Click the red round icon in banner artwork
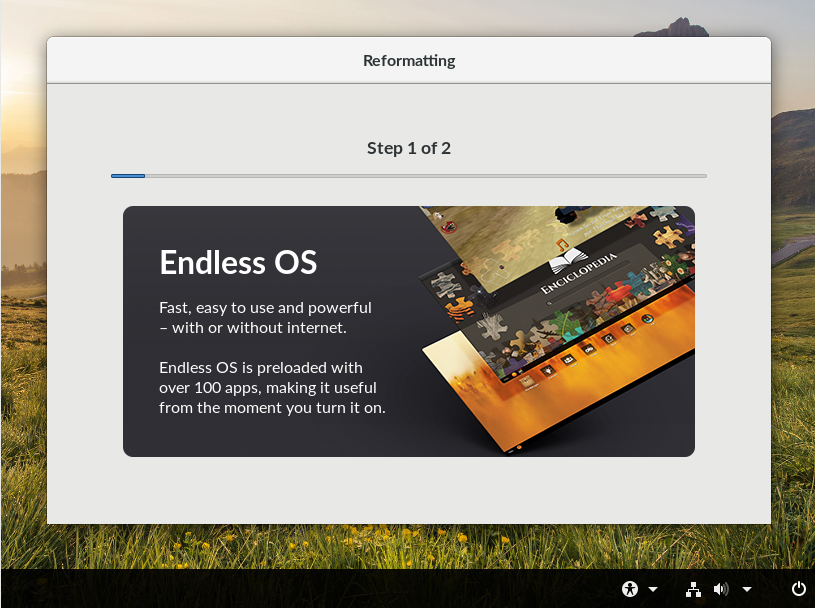 pyautogui.click(x=449, y=227)
